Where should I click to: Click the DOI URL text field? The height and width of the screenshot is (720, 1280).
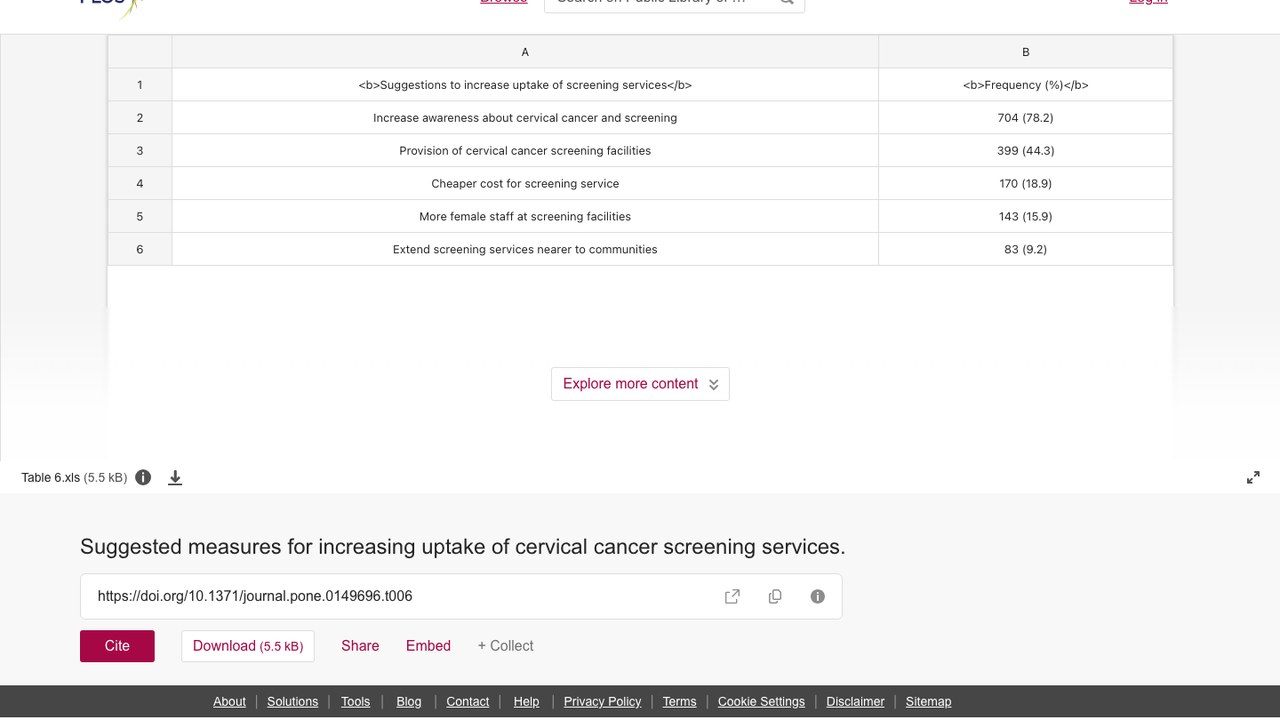[x=461, y=596]
